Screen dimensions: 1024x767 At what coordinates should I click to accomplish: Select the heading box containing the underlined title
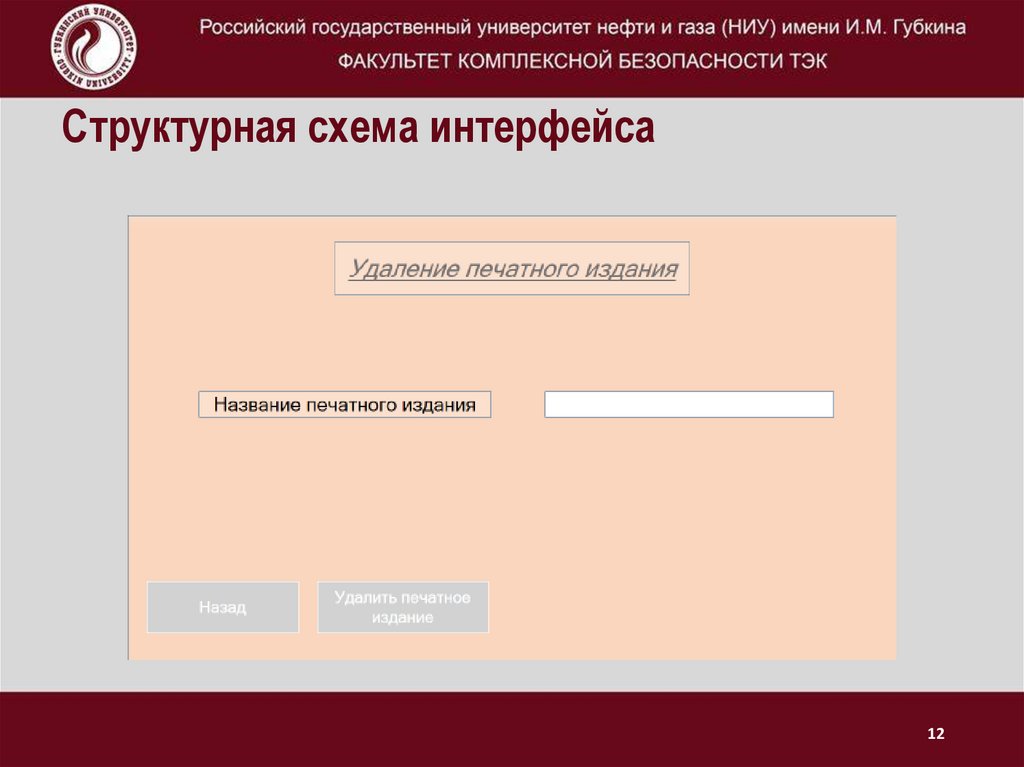click(x=514, y=268)
